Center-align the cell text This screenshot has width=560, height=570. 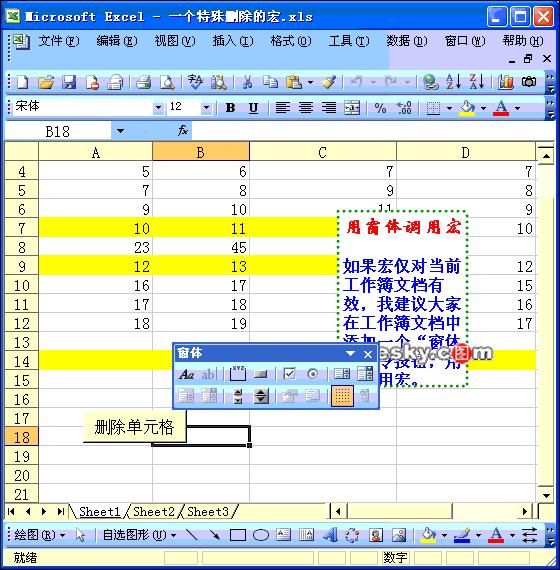coord(306,108)
